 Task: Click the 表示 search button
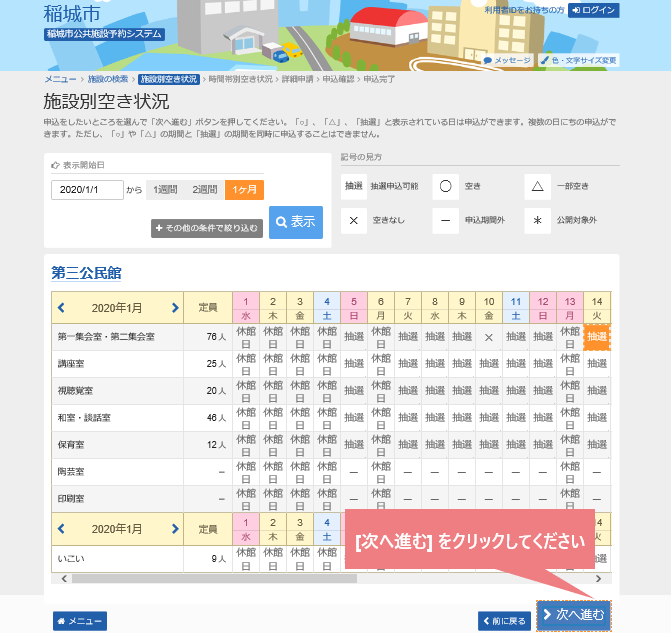(296, 222)
